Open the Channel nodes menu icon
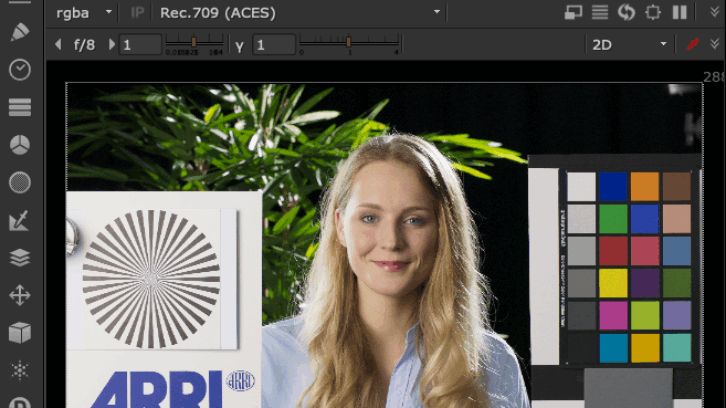The height and width of the screenshot is (408, 726). coord(19,107)
